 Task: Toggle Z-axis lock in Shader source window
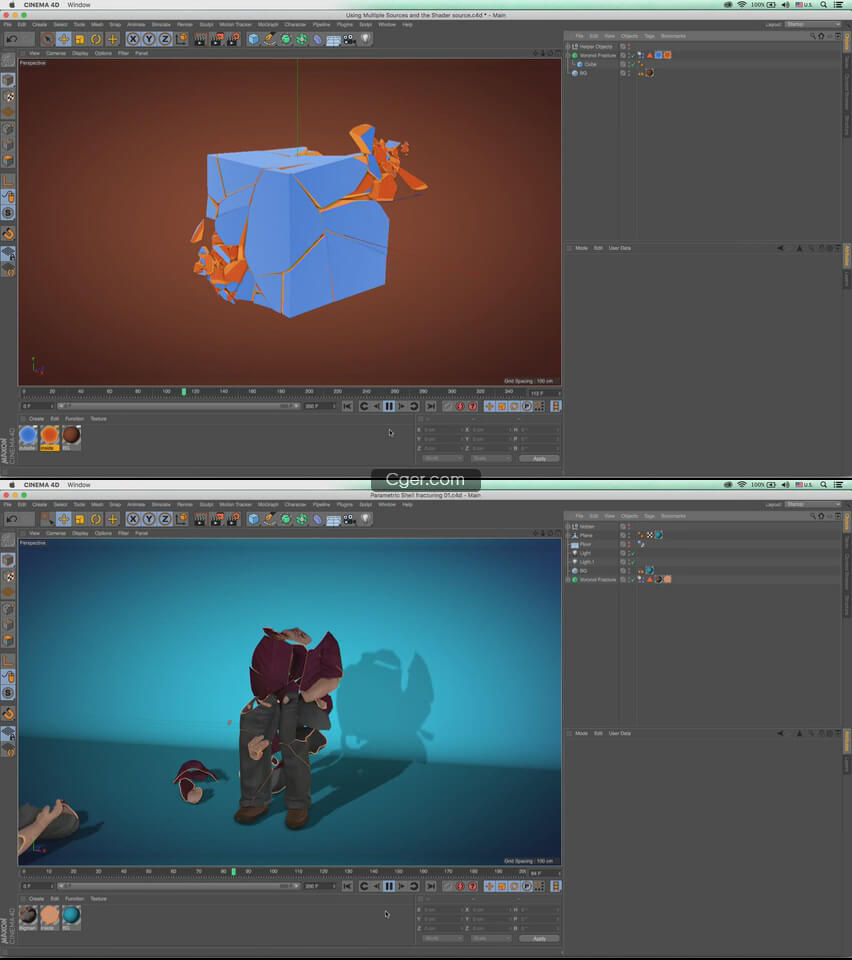click(165, 39)
